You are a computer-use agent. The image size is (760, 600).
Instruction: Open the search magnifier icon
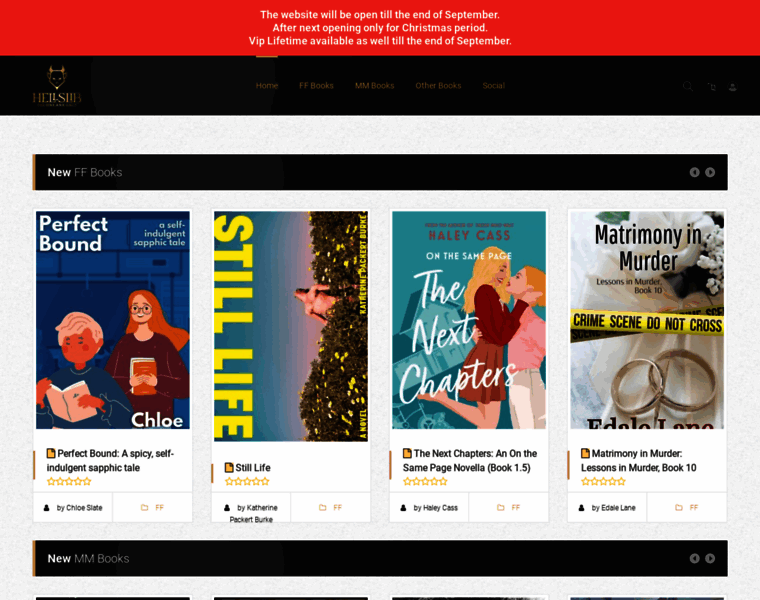click(x=688, y=86)
